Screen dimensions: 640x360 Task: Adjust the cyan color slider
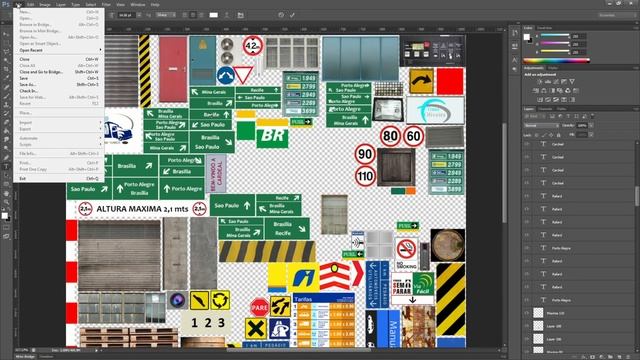555,36
